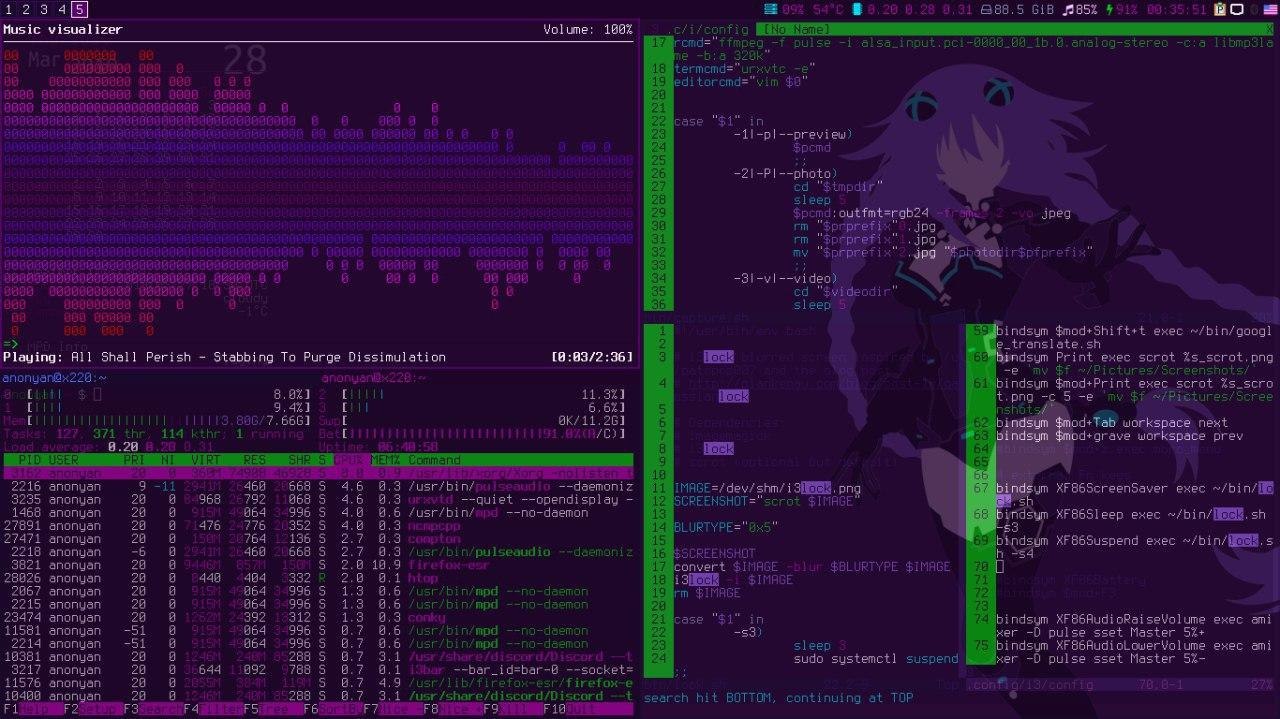Screen dimensions: 1280x719
Task: Click the green battery bolt icon
Action: tap(1107, 9)
